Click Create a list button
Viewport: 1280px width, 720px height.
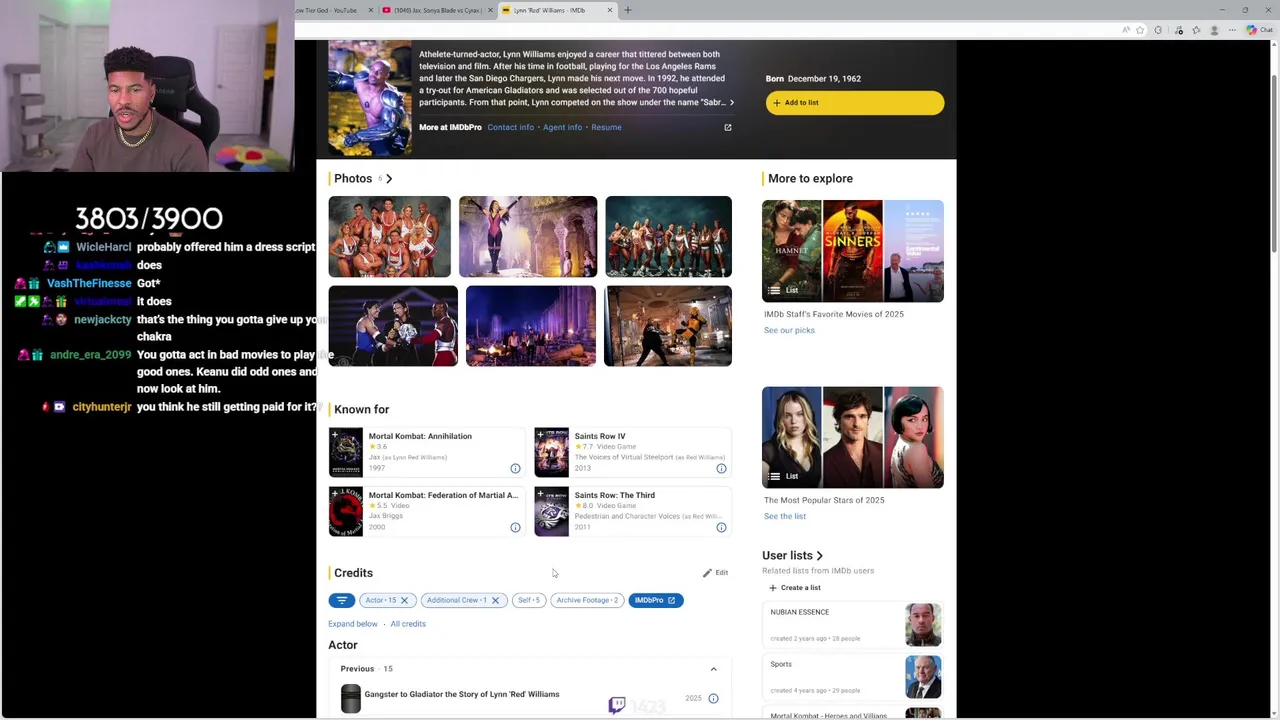795,588
